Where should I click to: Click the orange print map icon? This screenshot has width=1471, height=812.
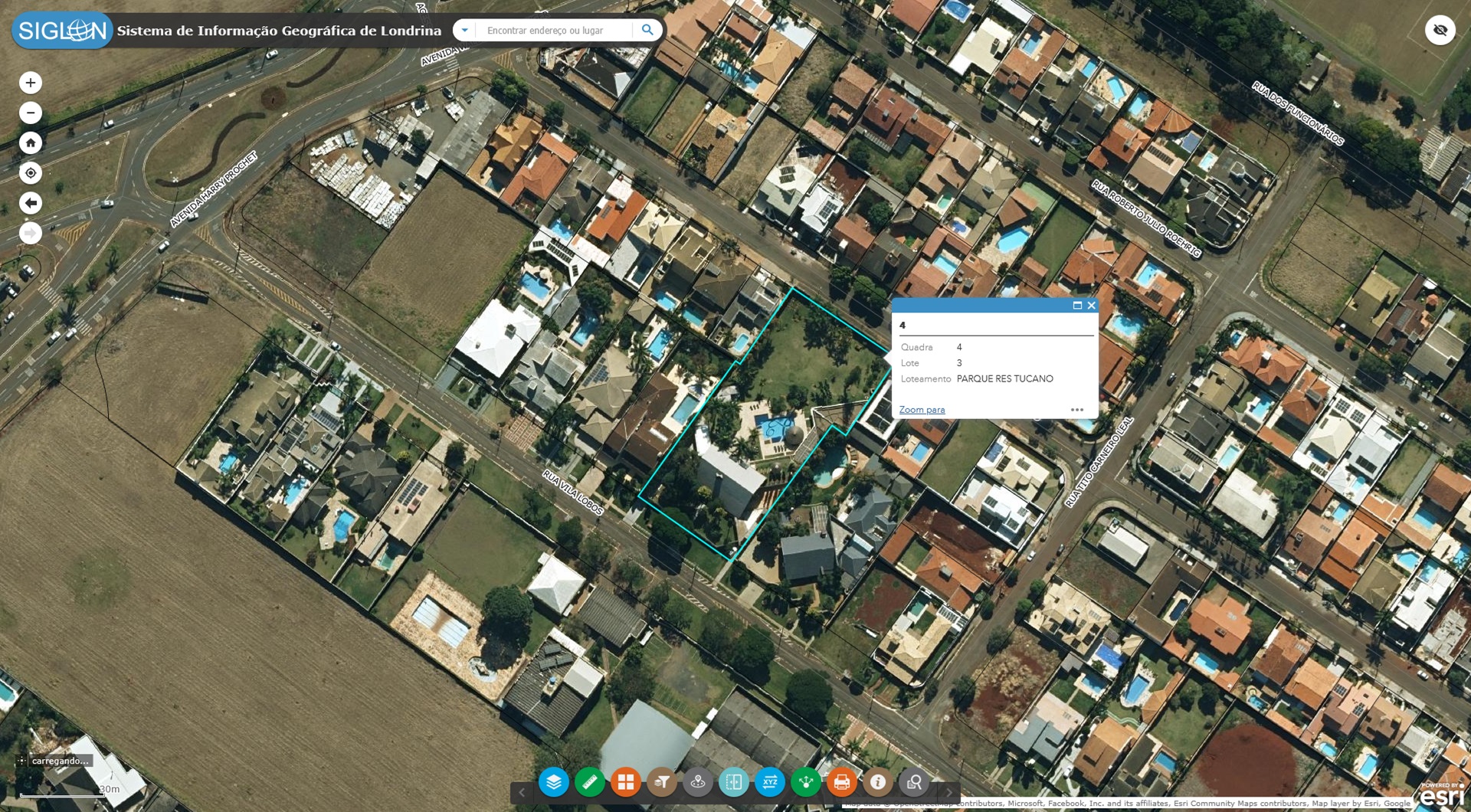coord(841,782)
